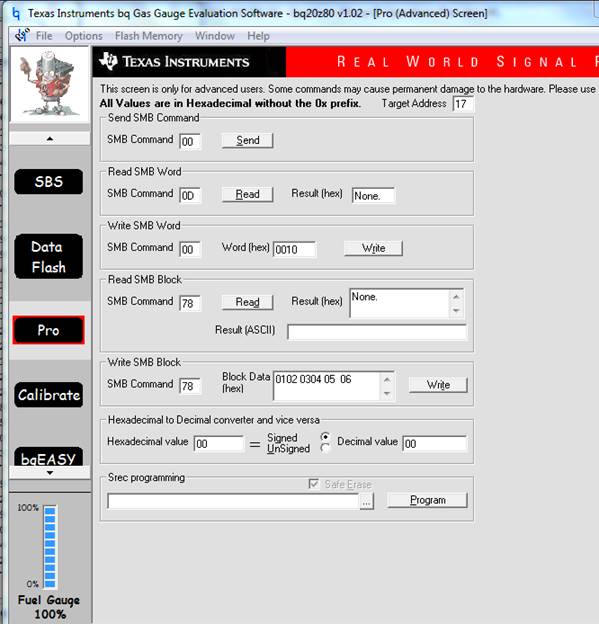This screenshot has width=599, height=624.
Task: Click the Word (hex) input field
Action: coord(295,250)
